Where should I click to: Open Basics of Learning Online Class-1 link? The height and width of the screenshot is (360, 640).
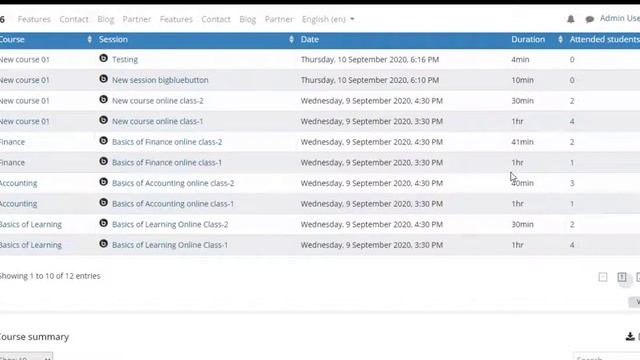pos(170,245)
